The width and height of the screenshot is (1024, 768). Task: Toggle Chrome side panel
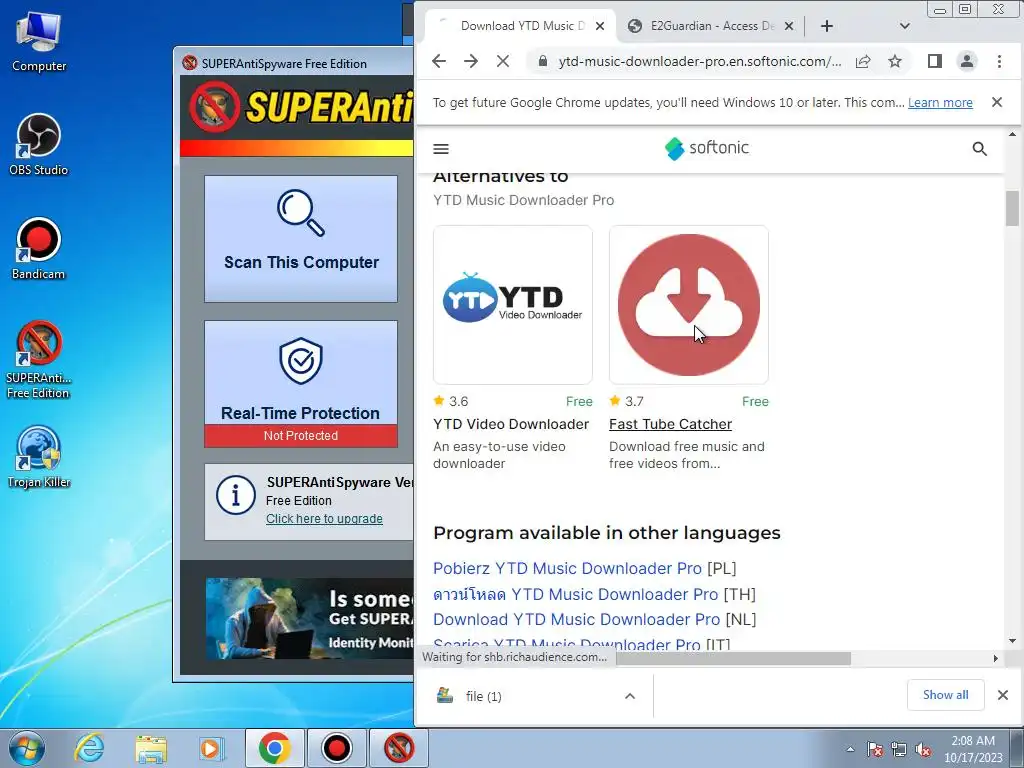click(935, 61)
